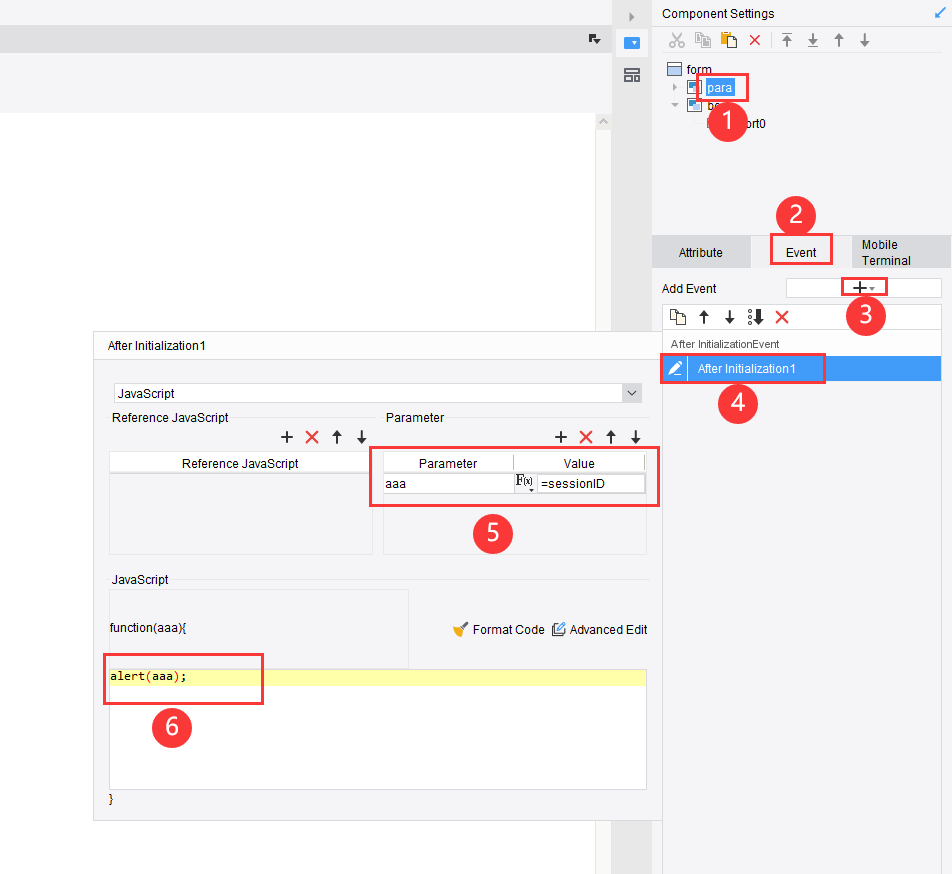Viewport: 952px width, 874px height.
Task: Click the Value column header
Action: [579, 464]
